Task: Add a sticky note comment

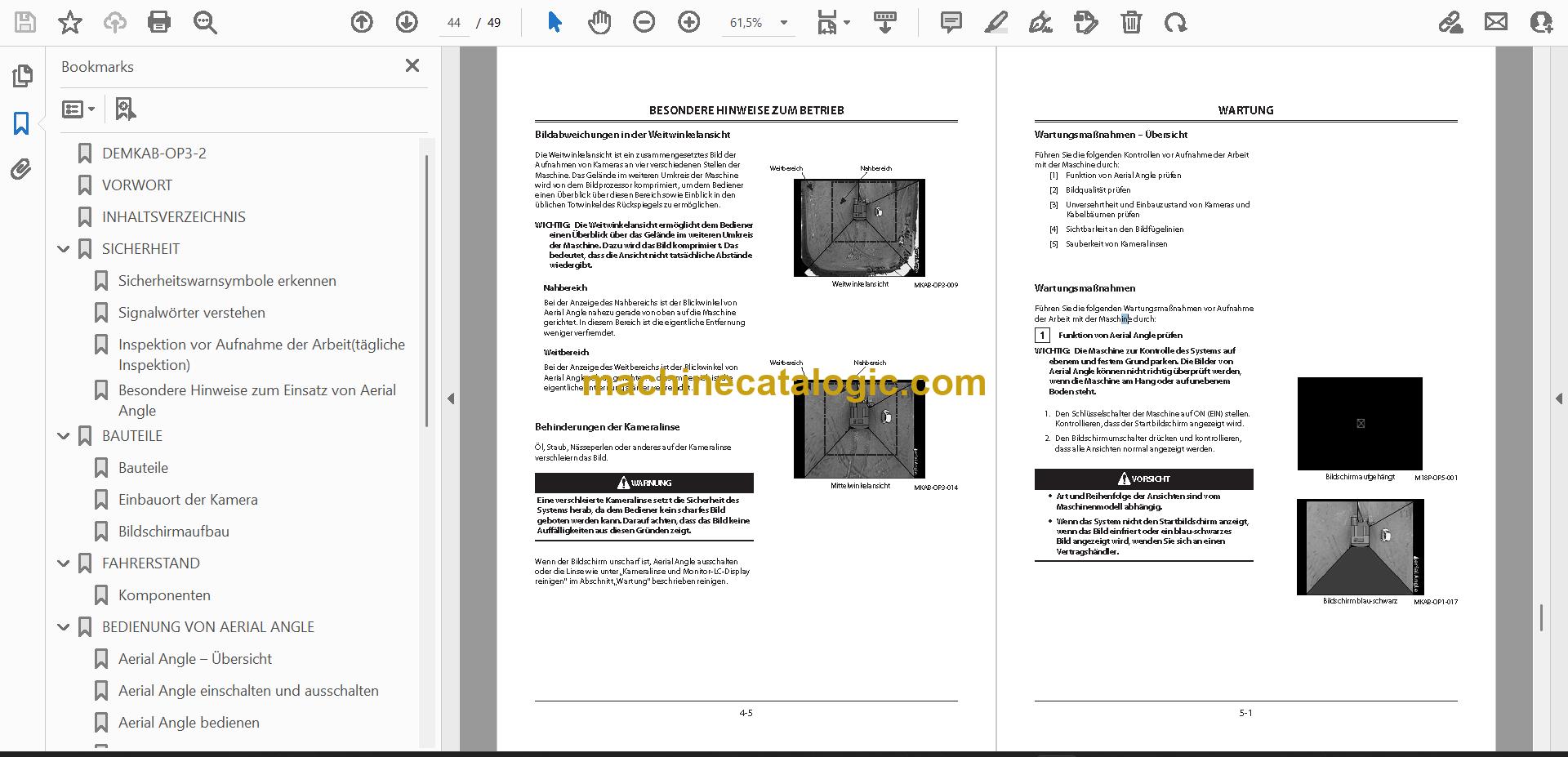Action: coord(951,22)
